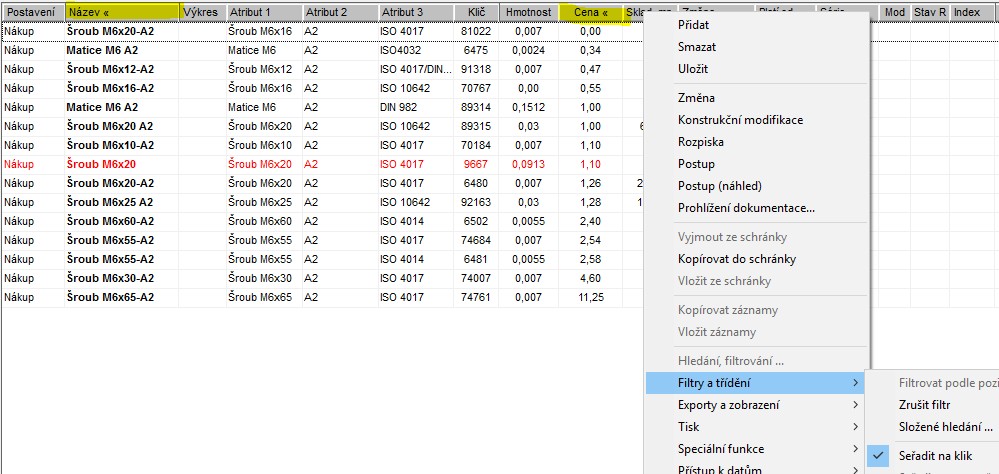Click the Mod column header
The image size is (999, 474).
coord(895,12)
